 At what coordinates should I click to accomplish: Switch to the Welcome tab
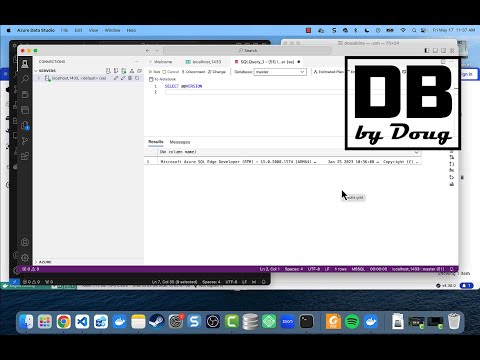(161, 62)
